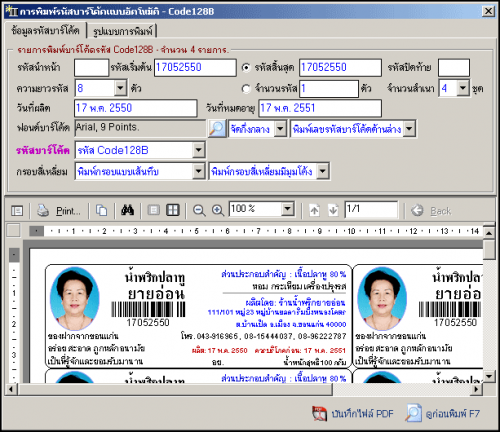Click the Back arrow icon
Image resolution: width=500 pixels, height=432 pixels.
pyautogui.click(x=417, y=211)
